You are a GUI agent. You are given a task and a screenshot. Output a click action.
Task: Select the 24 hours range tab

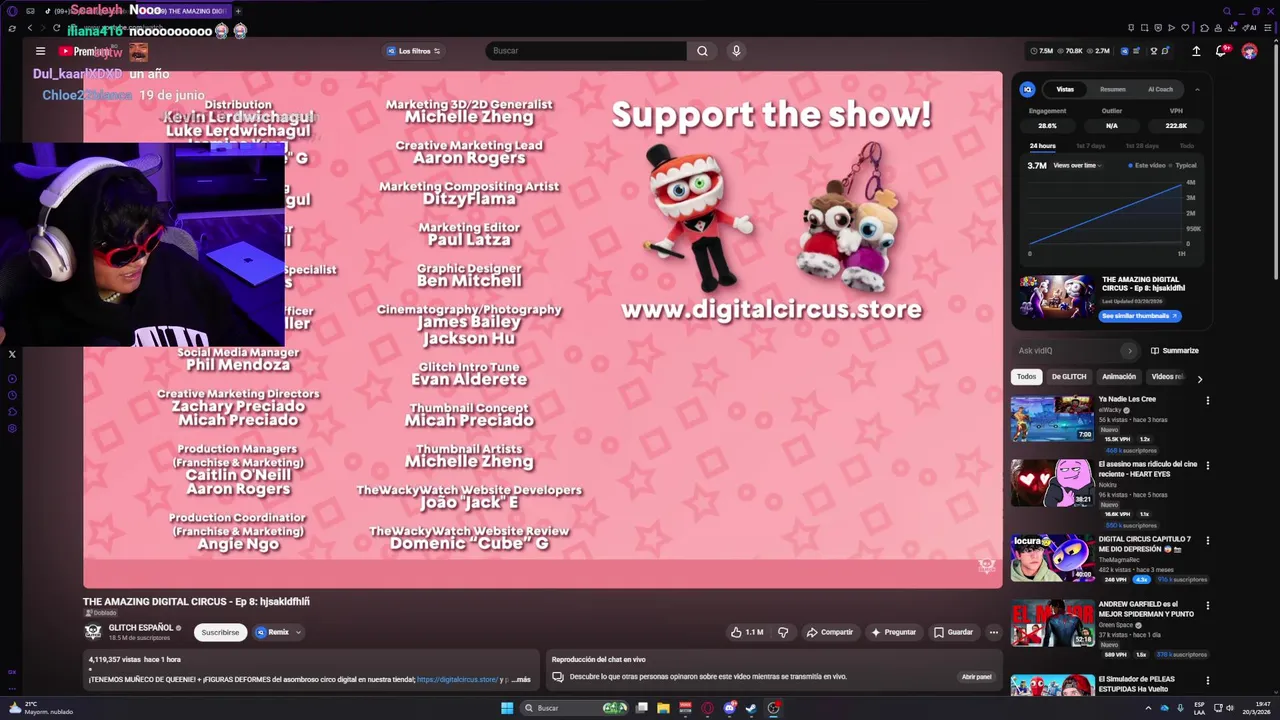(1042, 146)
